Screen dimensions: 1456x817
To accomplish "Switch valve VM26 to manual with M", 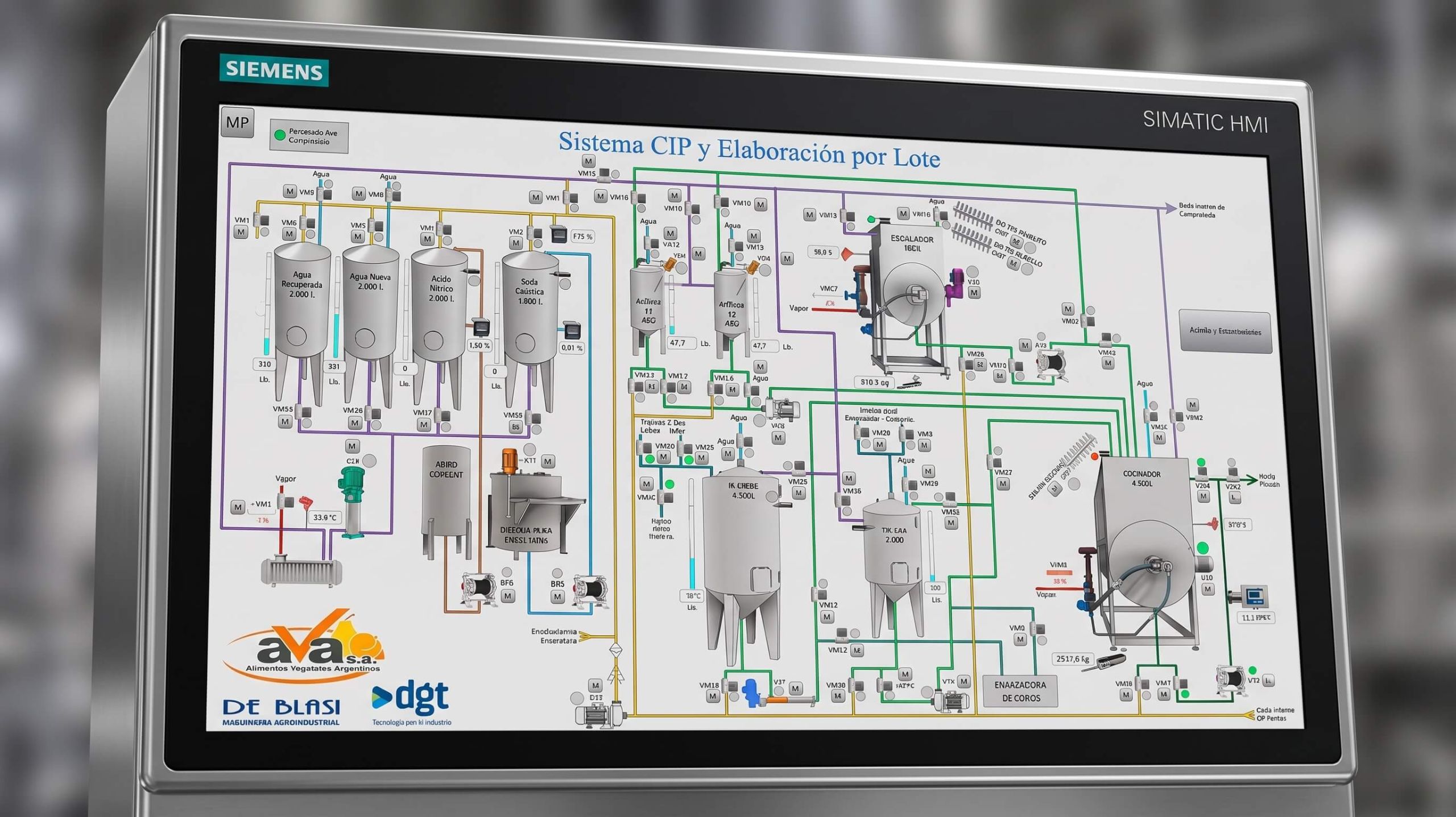I will (355, 423).
